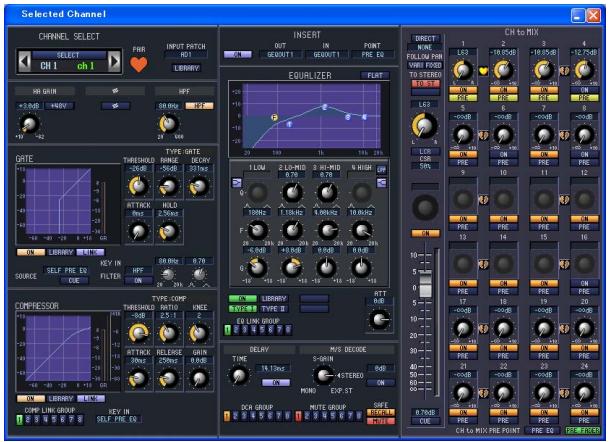Viewport: 609px width, 442px height.
Task: Click broken heart icon between mix 13 and 14
Action: [483, 264]
